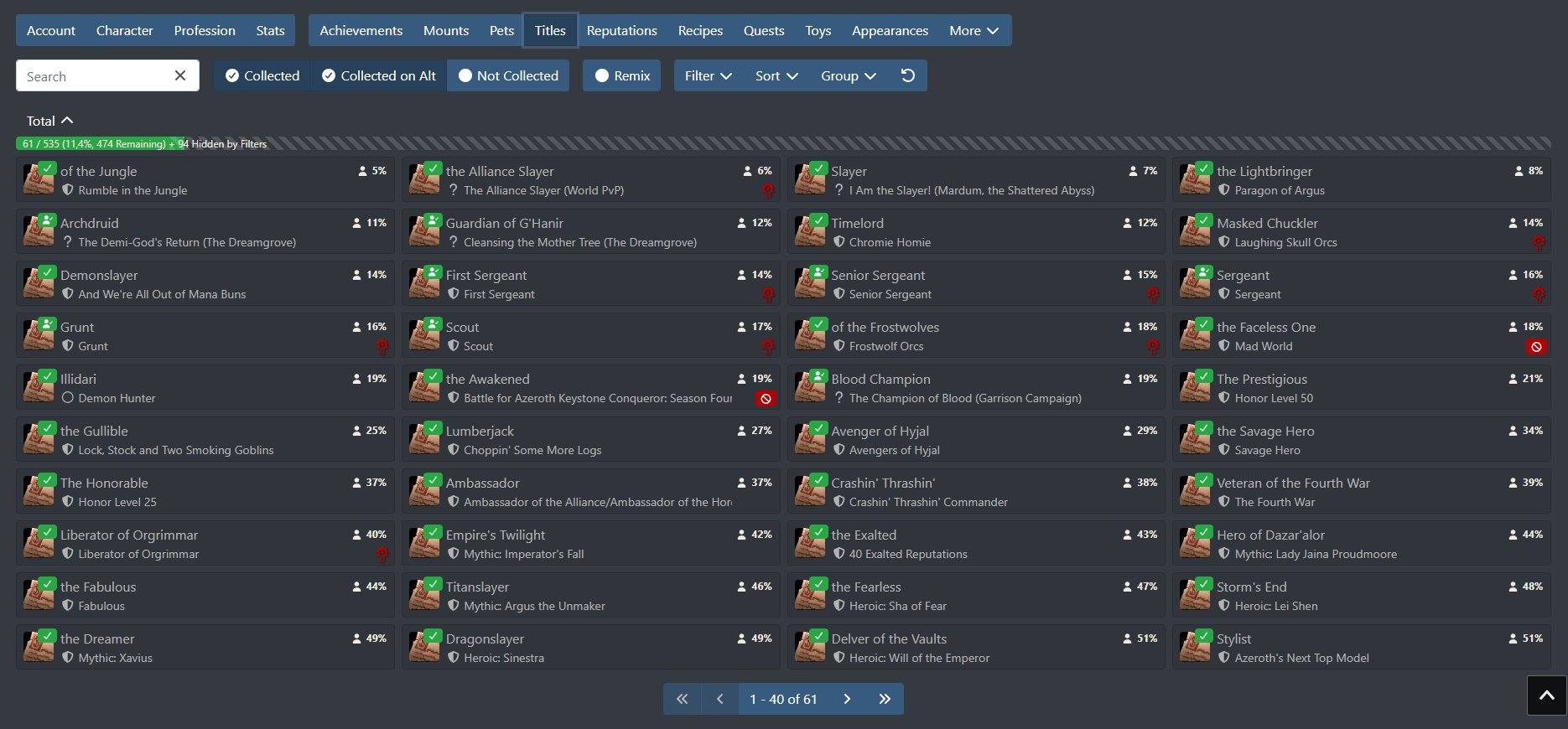
Task: Switch to the Mounts tab
Action: tap(446, 30)
